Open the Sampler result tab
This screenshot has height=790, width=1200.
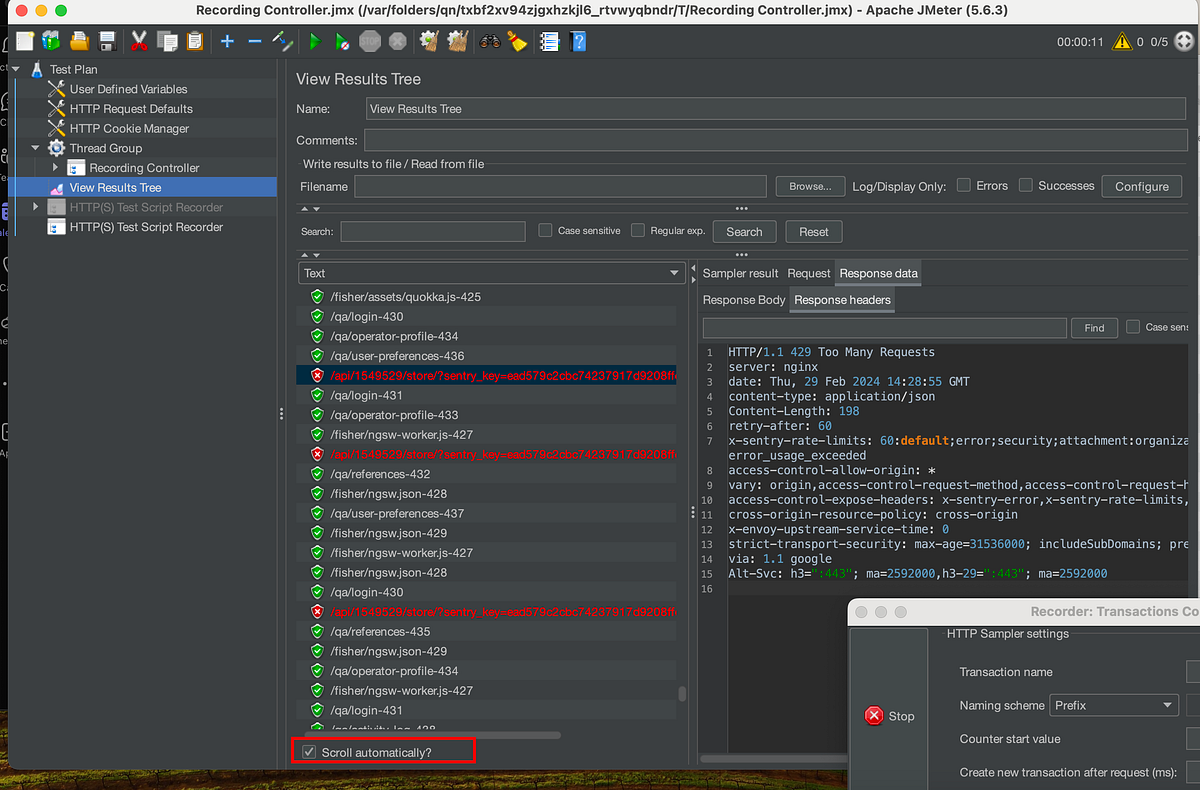point(740,272)
